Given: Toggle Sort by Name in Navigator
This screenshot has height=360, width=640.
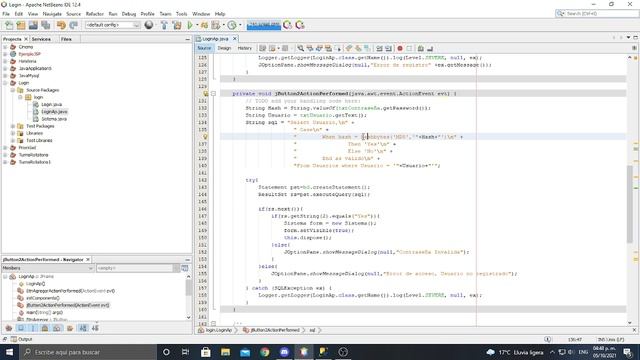Looking at the screenshot, I should coord(83,328).
